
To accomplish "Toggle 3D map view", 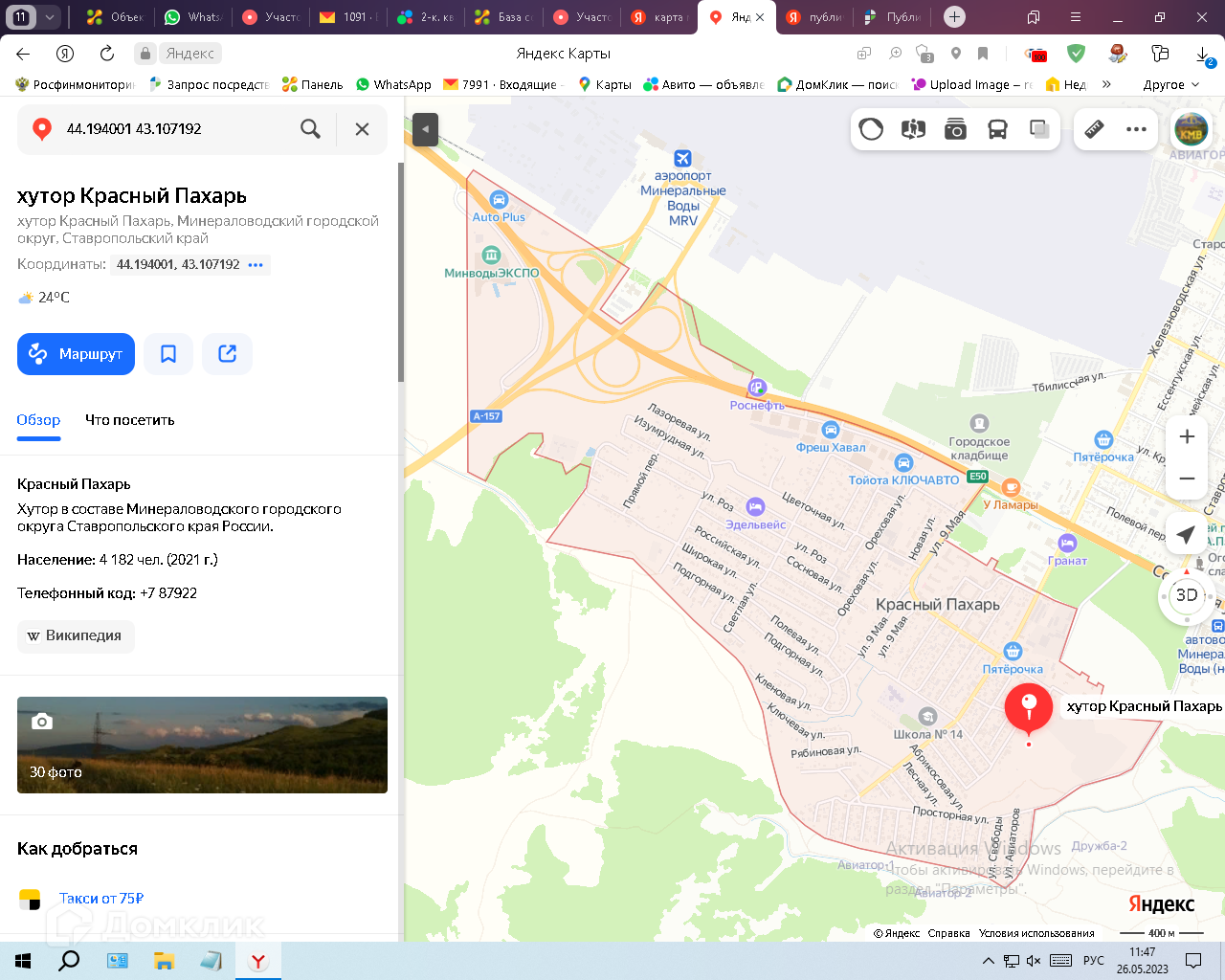I will pyautogui.click(x=1187, y=594).
